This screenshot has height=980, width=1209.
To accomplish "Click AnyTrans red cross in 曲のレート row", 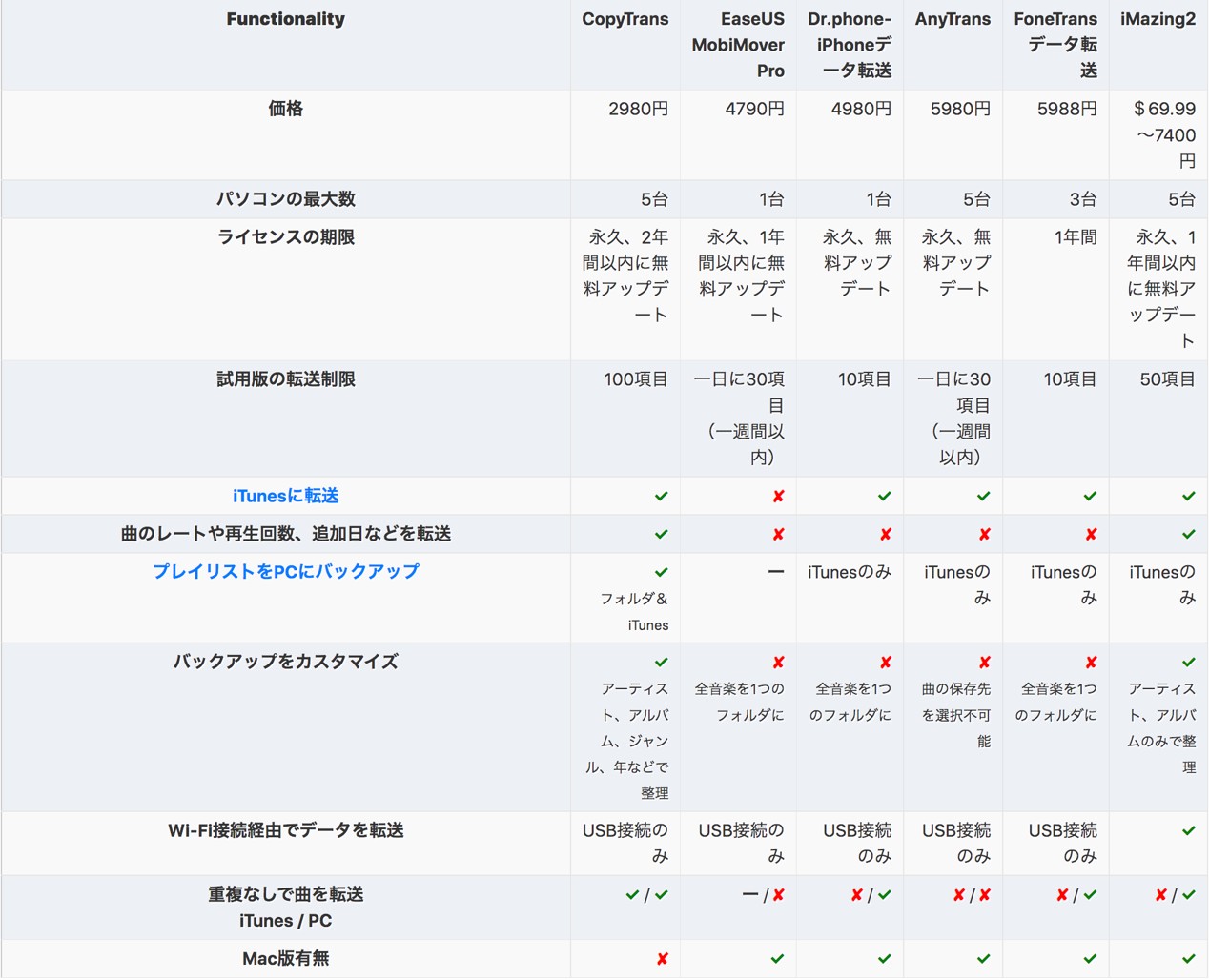I will tap(984, 534).
